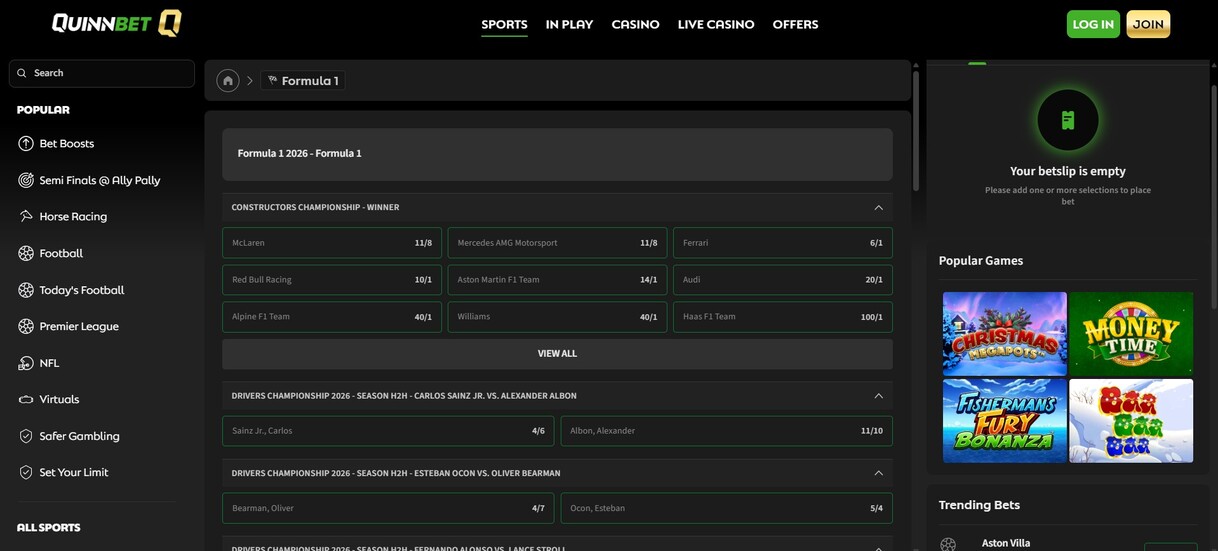Screen dimensions: 1218x551
Task: Select Ferrari at 6/1
Action: point(783,243)
